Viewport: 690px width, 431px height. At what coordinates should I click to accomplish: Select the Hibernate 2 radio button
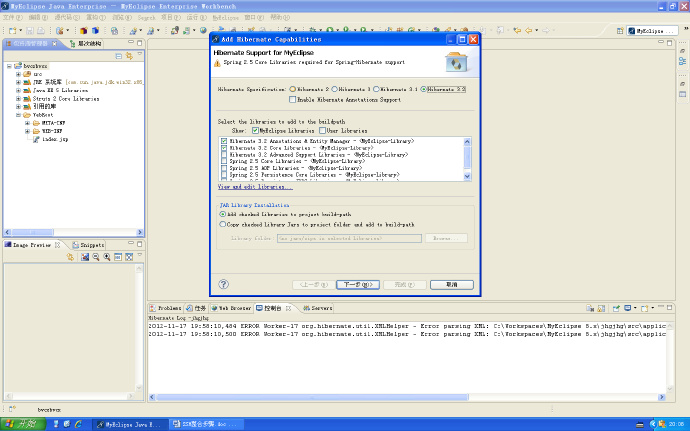pyautogui.click(x=292, y=89)
